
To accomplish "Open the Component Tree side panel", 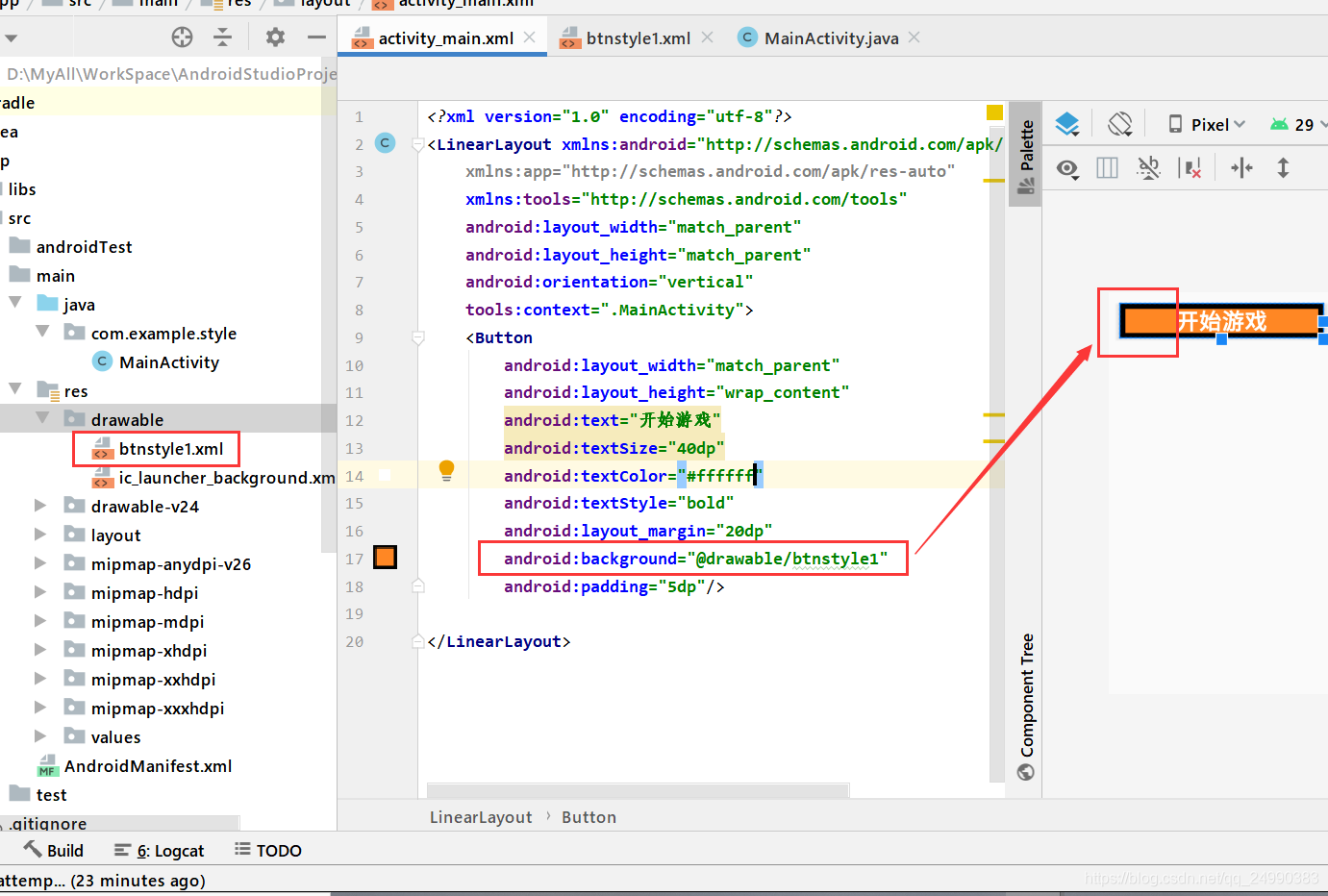I will [1026, 707].
